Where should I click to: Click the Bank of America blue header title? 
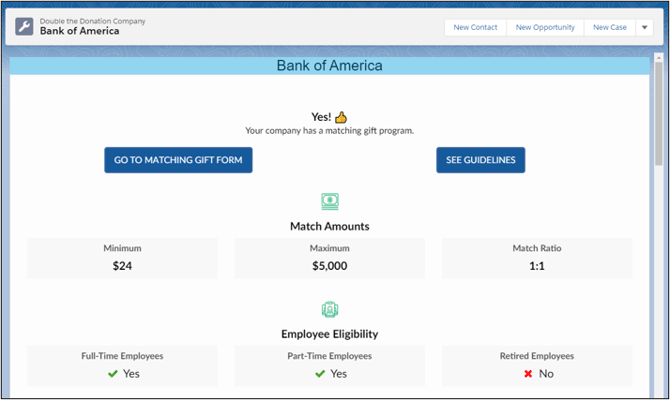pyautogui.click(x=329, y=65)
